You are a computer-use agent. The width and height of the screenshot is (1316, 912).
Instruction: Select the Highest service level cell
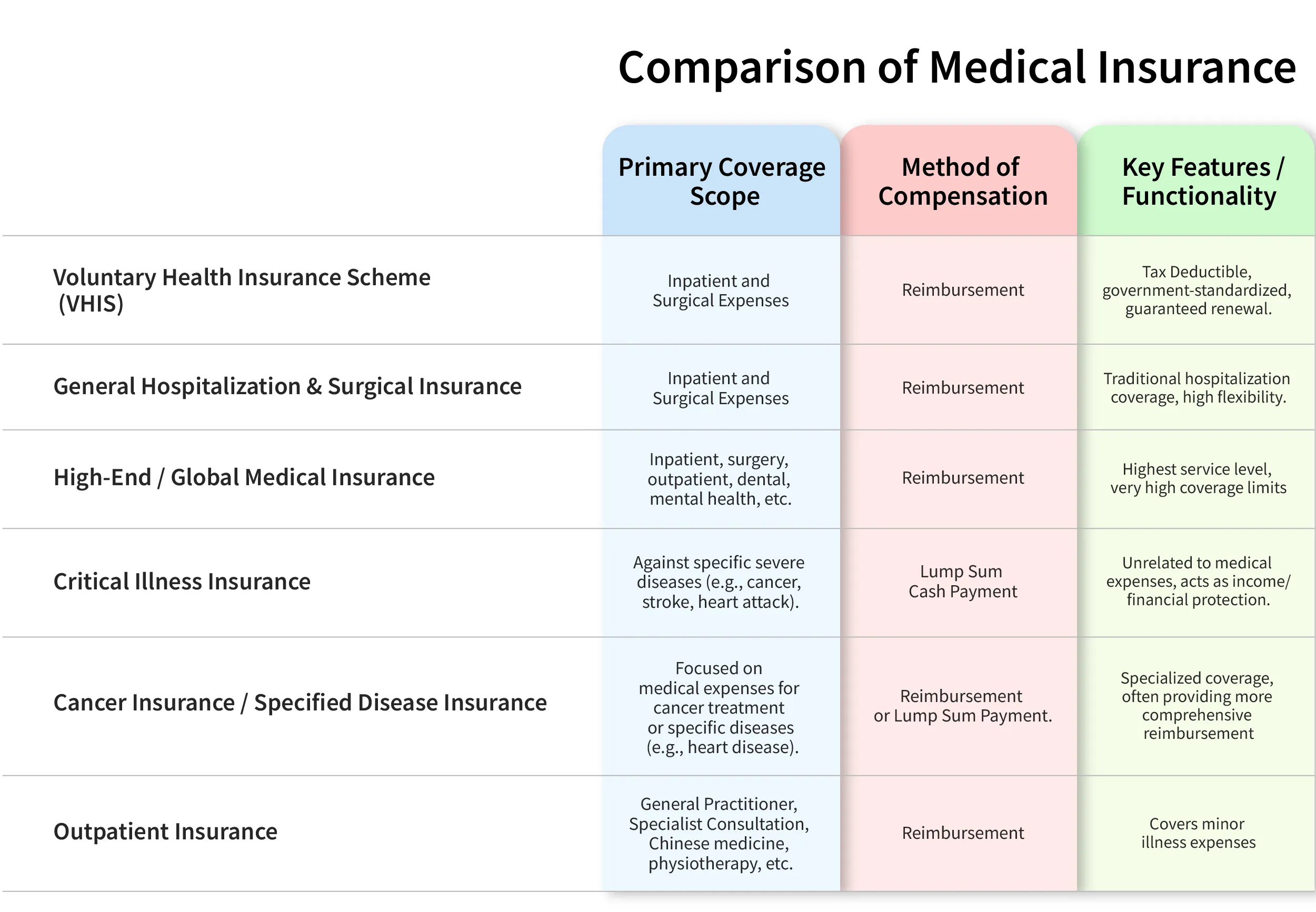pyautogui.click(x=1197, y=478)
